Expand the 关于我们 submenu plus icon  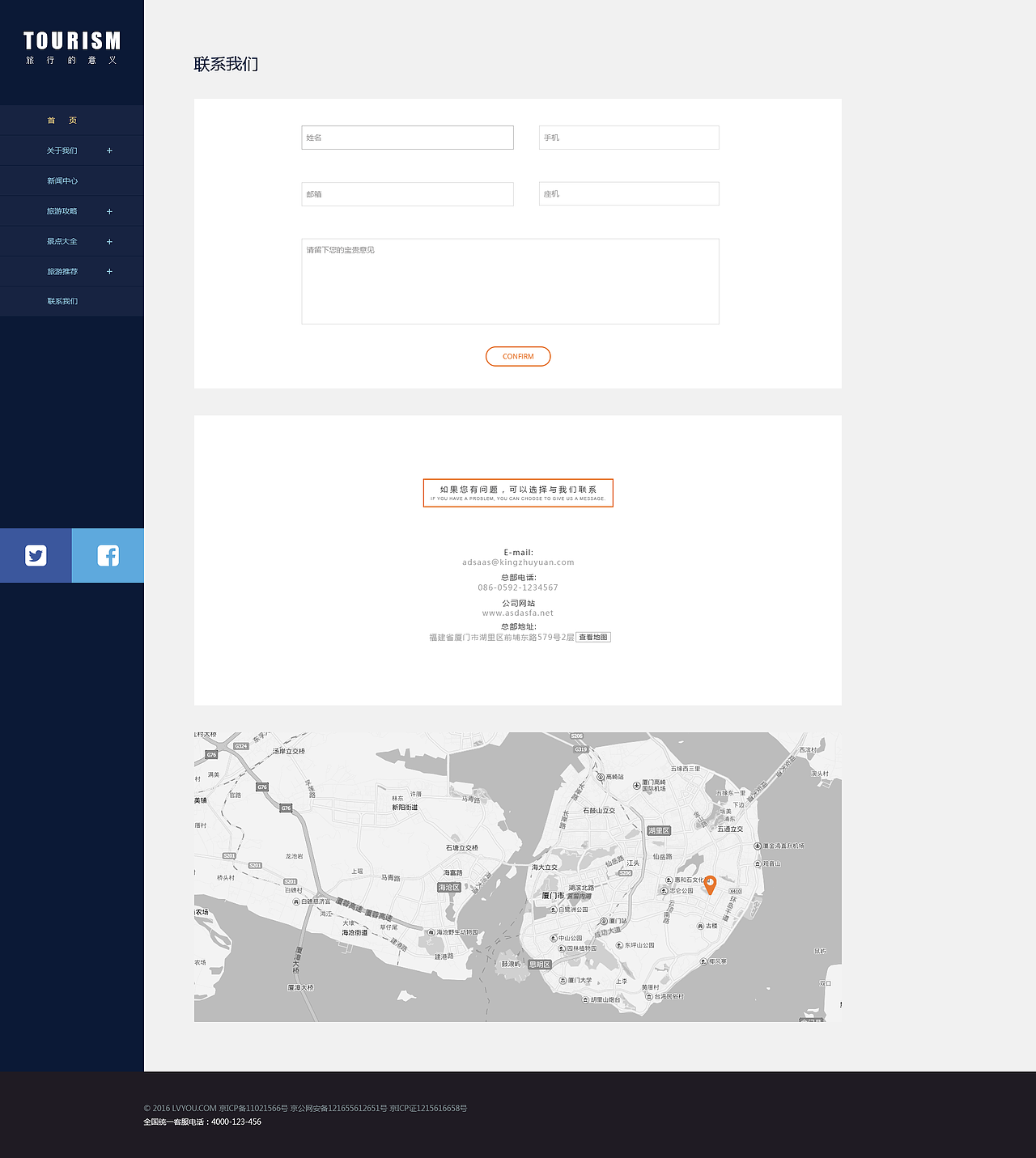(x=109, y=151)
